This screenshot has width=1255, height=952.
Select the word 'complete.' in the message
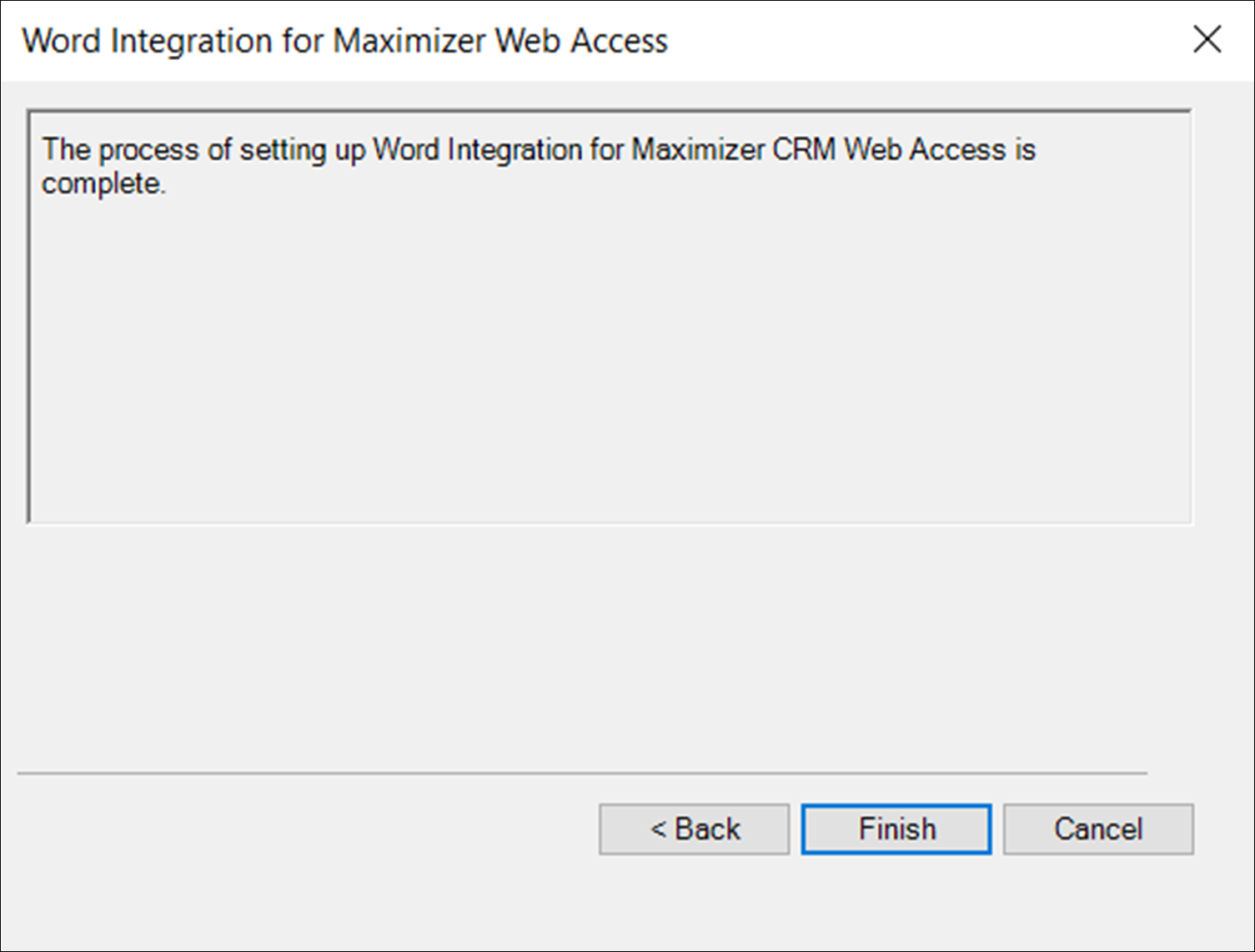(x=103, y=183)
